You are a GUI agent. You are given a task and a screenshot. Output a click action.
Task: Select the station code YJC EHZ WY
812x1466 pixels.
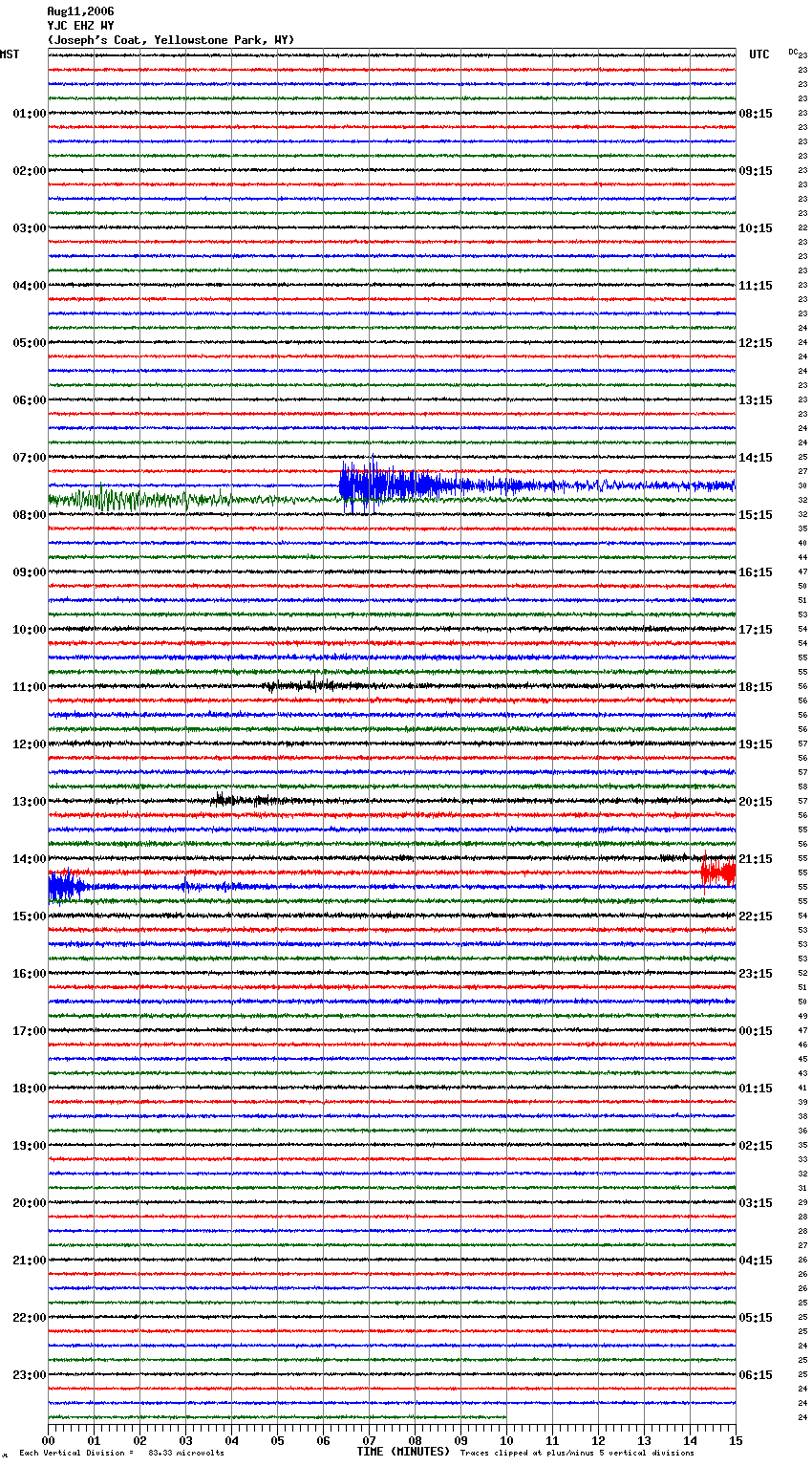pyautogui.click(x=80, y=26)
